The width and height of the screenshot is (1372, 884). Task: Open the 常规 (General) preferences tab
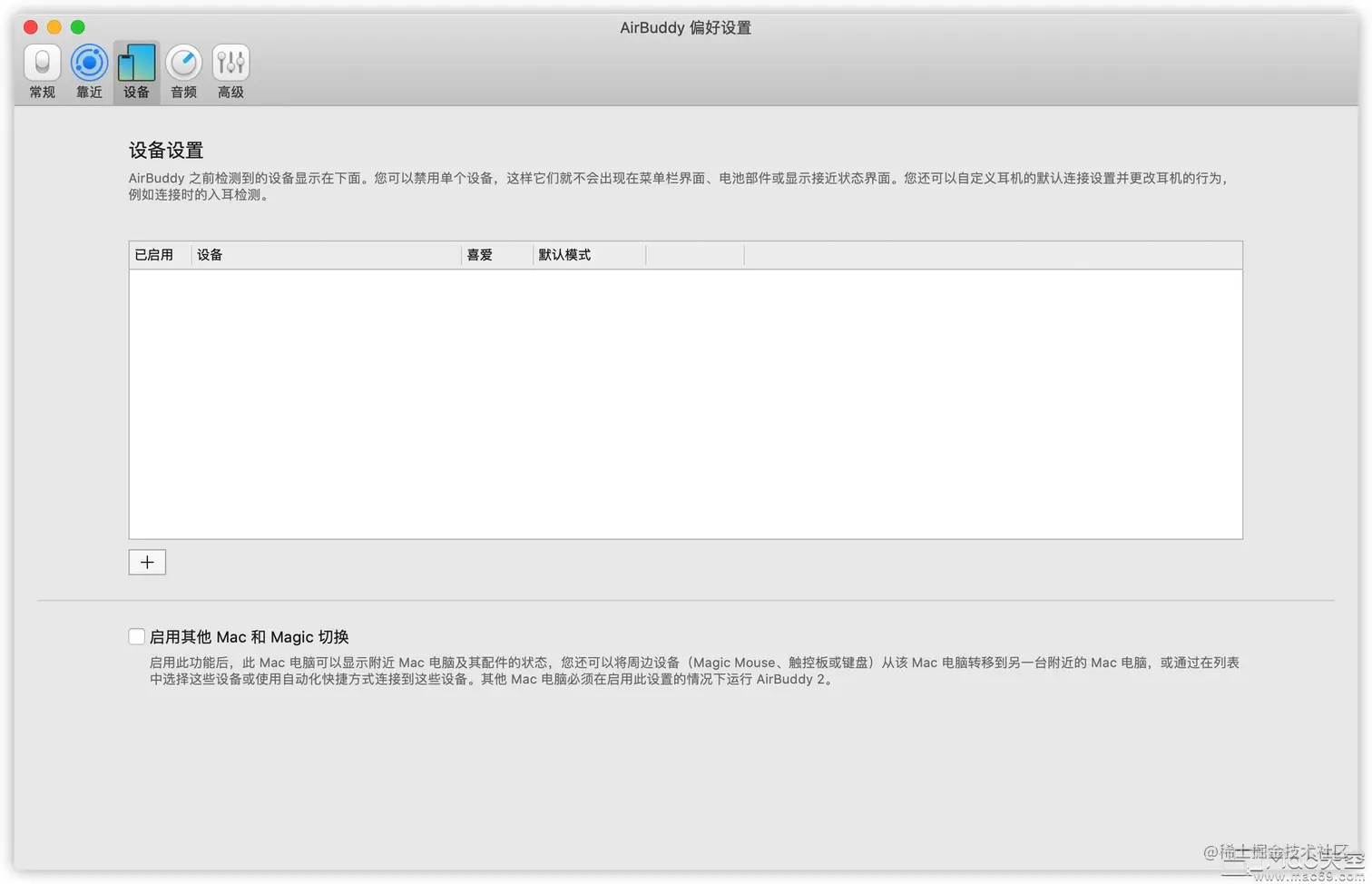pos(42,72)
